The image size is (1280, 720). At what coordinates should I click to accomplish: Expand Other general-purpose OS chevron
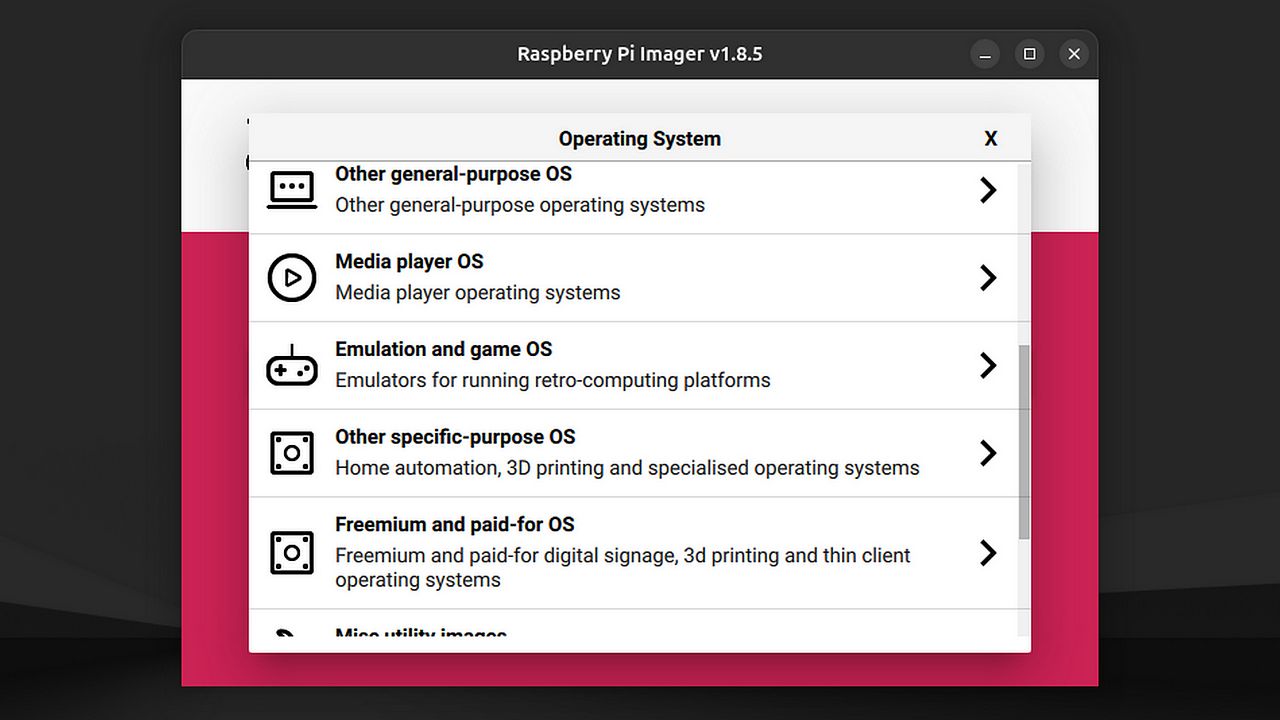(x=988, y=190)
